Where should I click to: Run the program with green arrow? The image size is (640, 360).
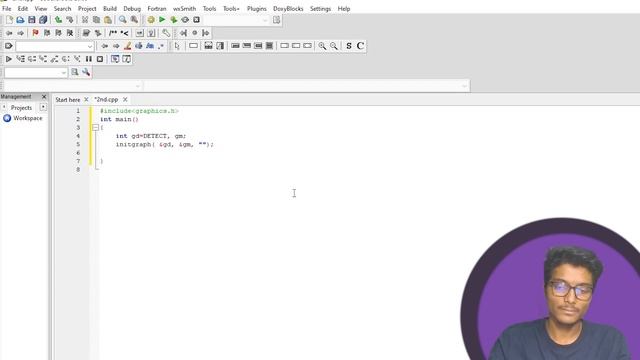[162, 20]
